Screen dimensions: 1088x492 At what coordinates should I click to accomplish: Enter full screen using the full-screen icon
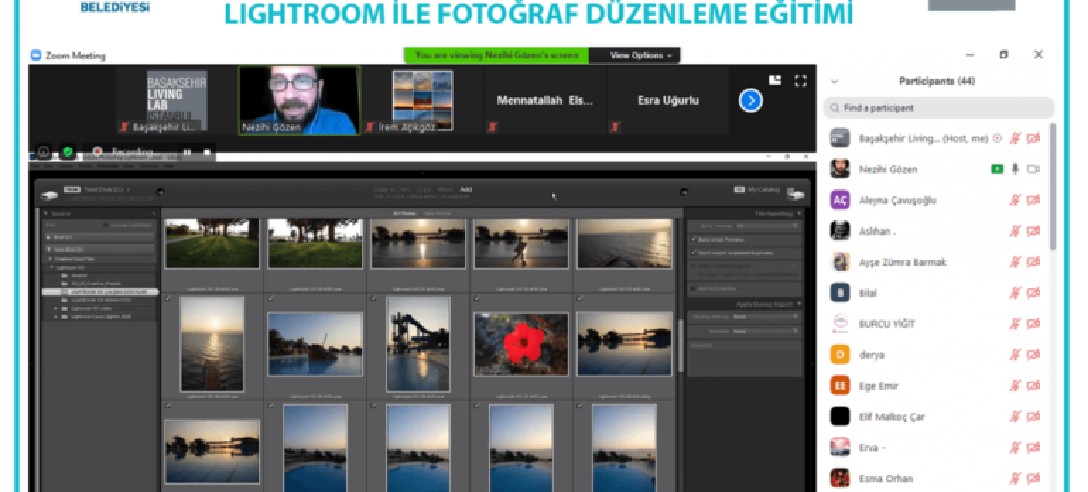(x=800, y=81)
